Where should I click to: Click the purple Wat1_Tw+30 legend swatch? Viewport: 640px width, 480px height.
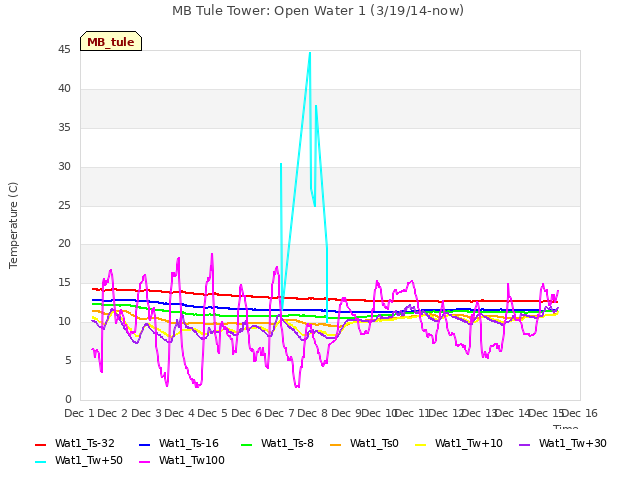tap(524, 444)
